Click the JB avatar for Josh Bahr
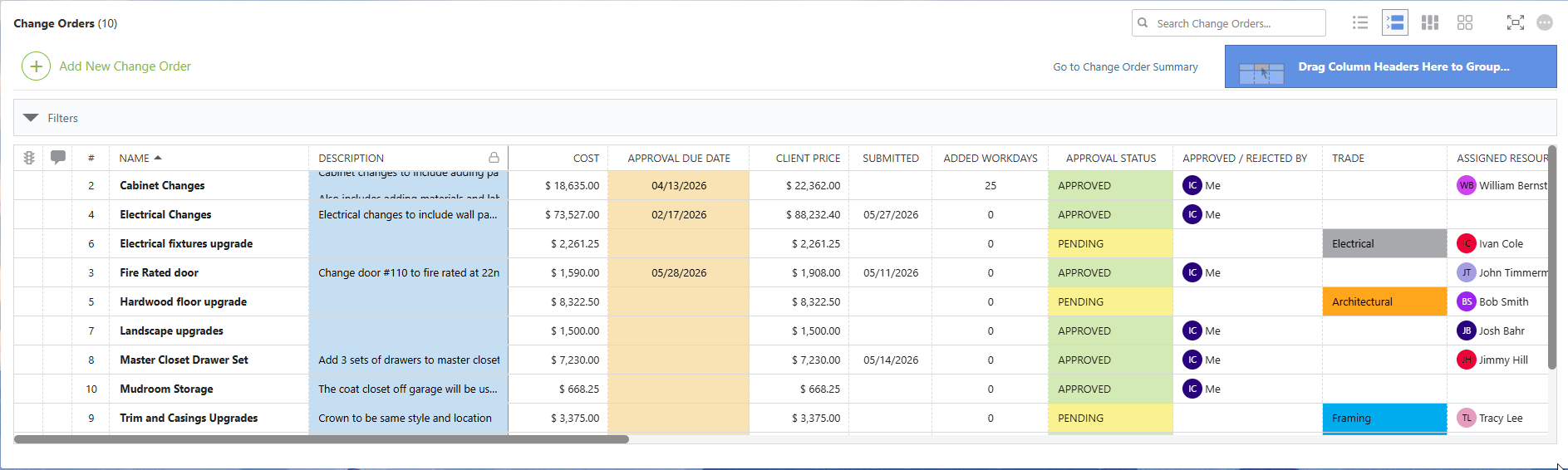Image resolution: width=1568 pixels, height=470 pixels. tap(1467, 330)
